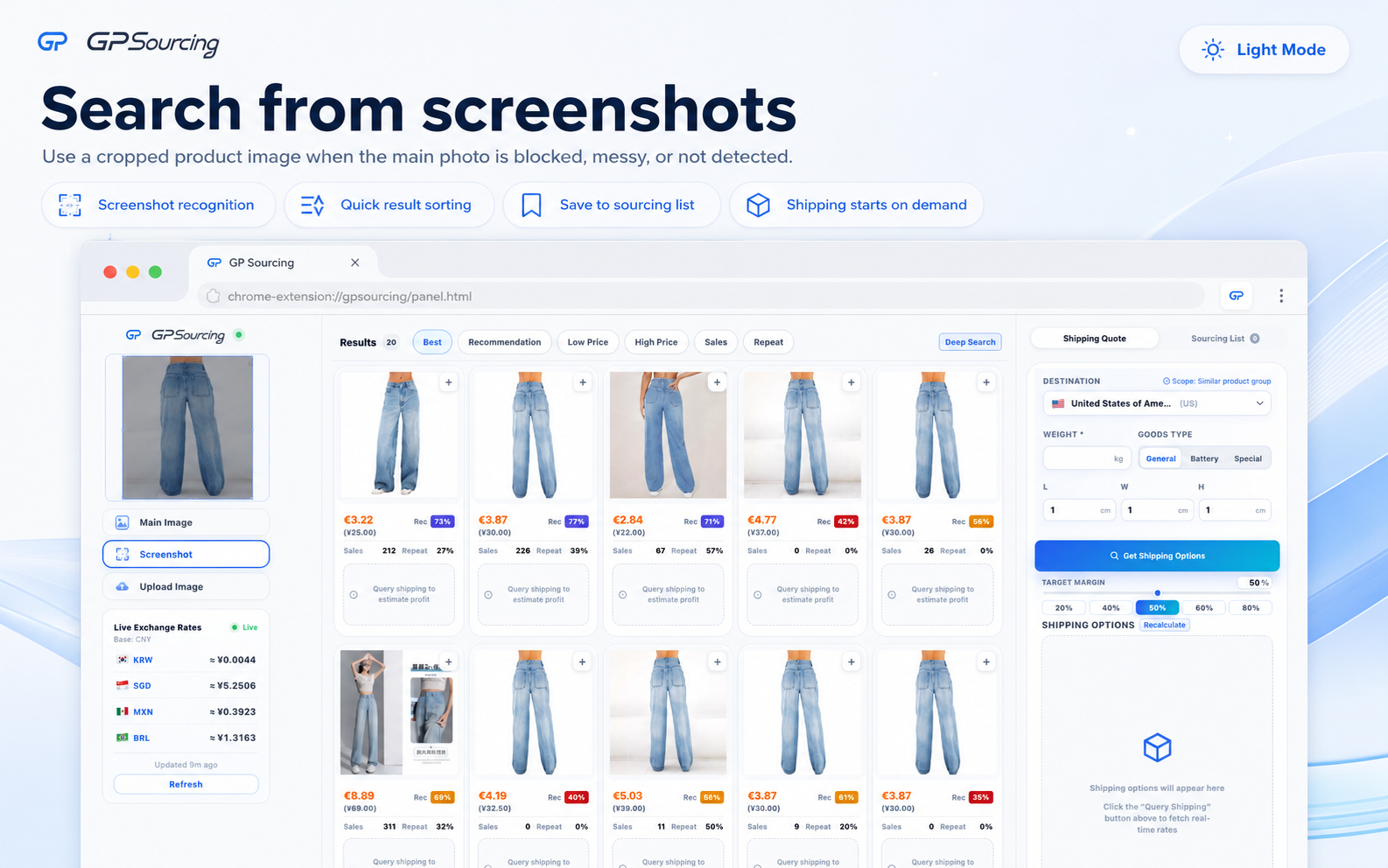The width and height of the screenshot is (1388, 868).
Task: Select General goods type
Action: pos(1160,458)
